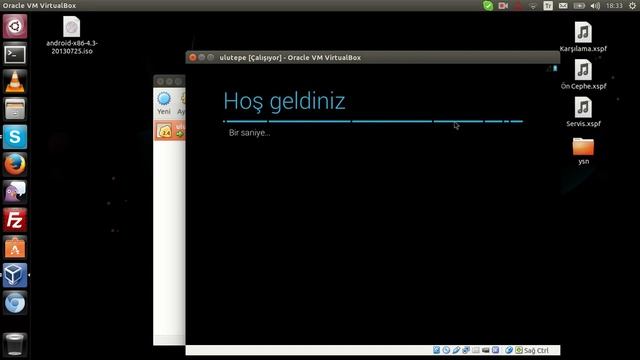Click the shared folders indicator in VM status bar
The image size is (640, 360).
click(476, 350)
